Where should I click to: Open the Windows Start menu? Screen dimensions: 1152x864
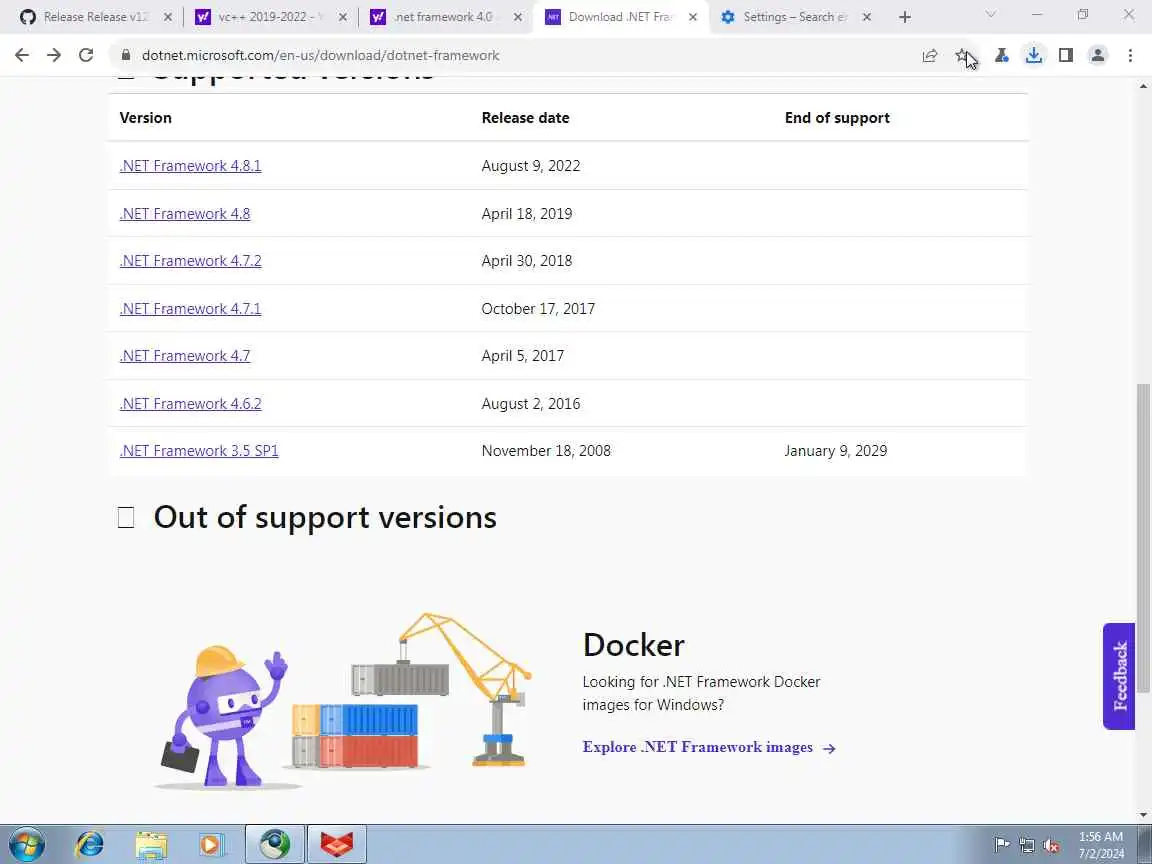[26, 844]
